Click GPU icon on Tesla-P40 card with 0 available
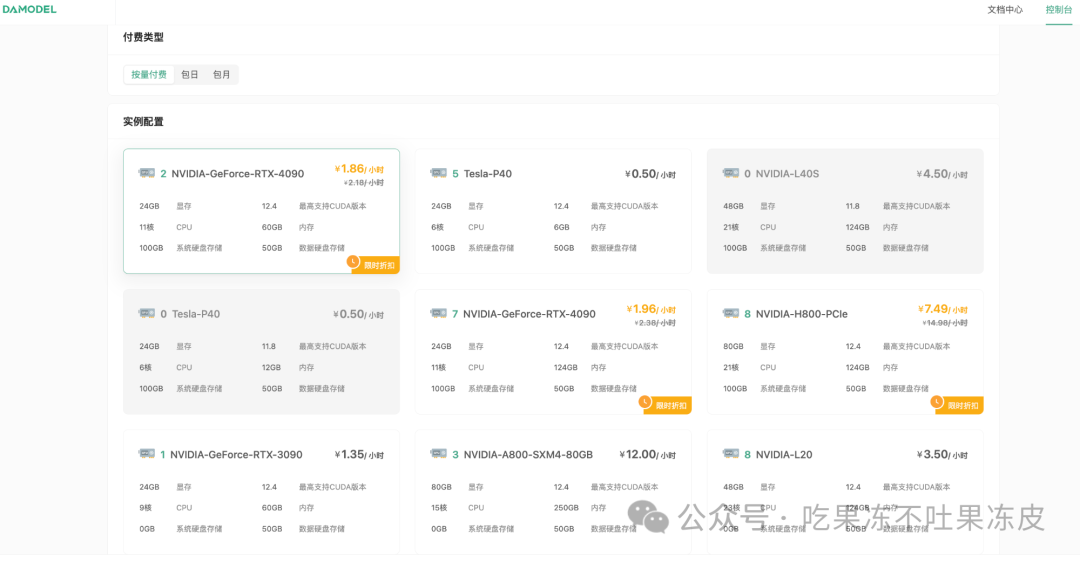Image resolution: width=1080 pixels, height=561 pixels. [147, 314]
